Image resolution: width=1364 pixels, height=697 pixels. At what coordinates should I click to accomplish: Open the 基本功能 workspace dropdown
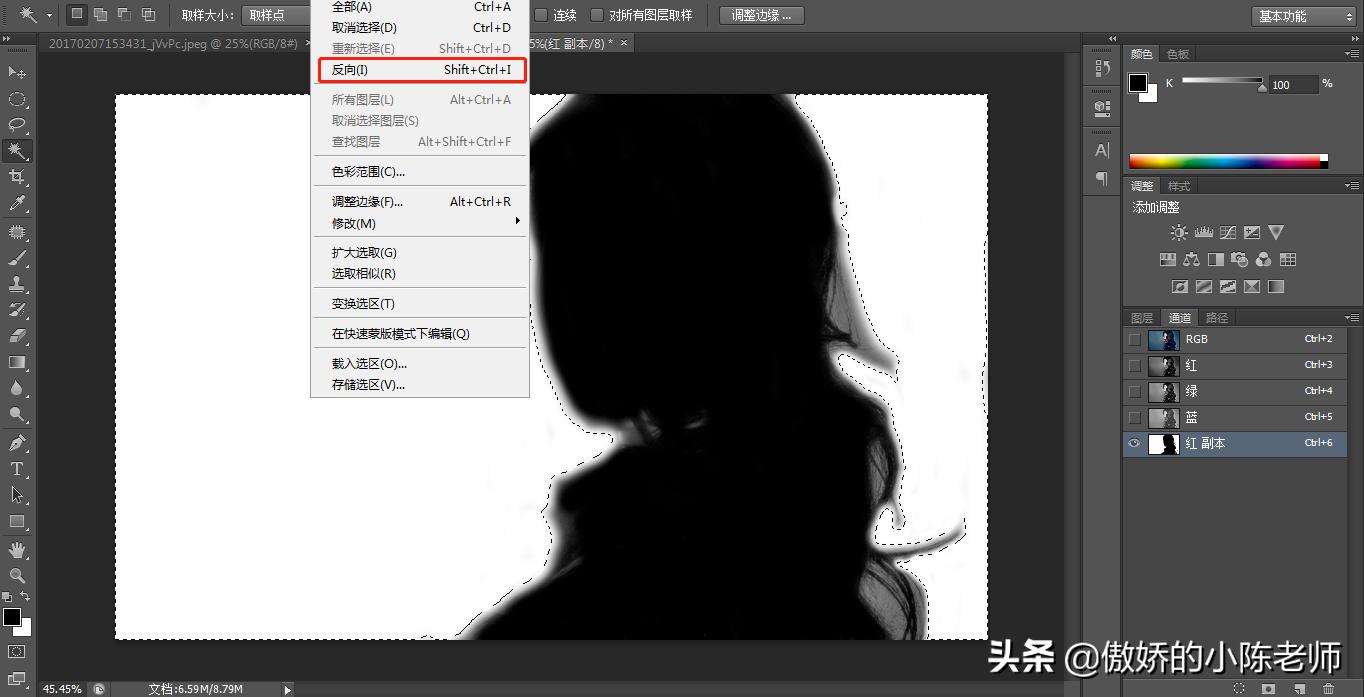pyautogui.click(x=1305, y=14)
